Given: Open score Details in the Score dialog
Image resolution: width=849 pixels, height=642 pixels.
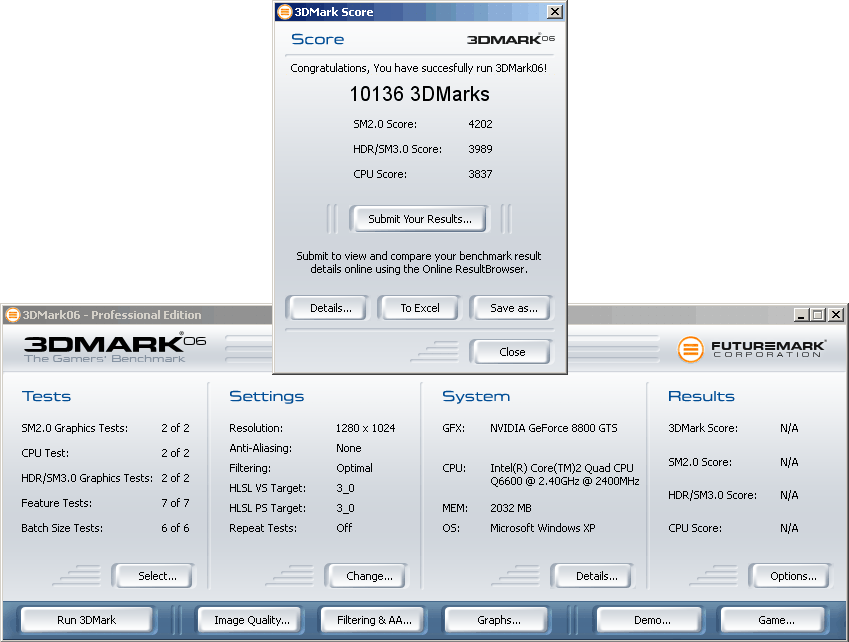Looking at the screenshot, I should [330, 308].
